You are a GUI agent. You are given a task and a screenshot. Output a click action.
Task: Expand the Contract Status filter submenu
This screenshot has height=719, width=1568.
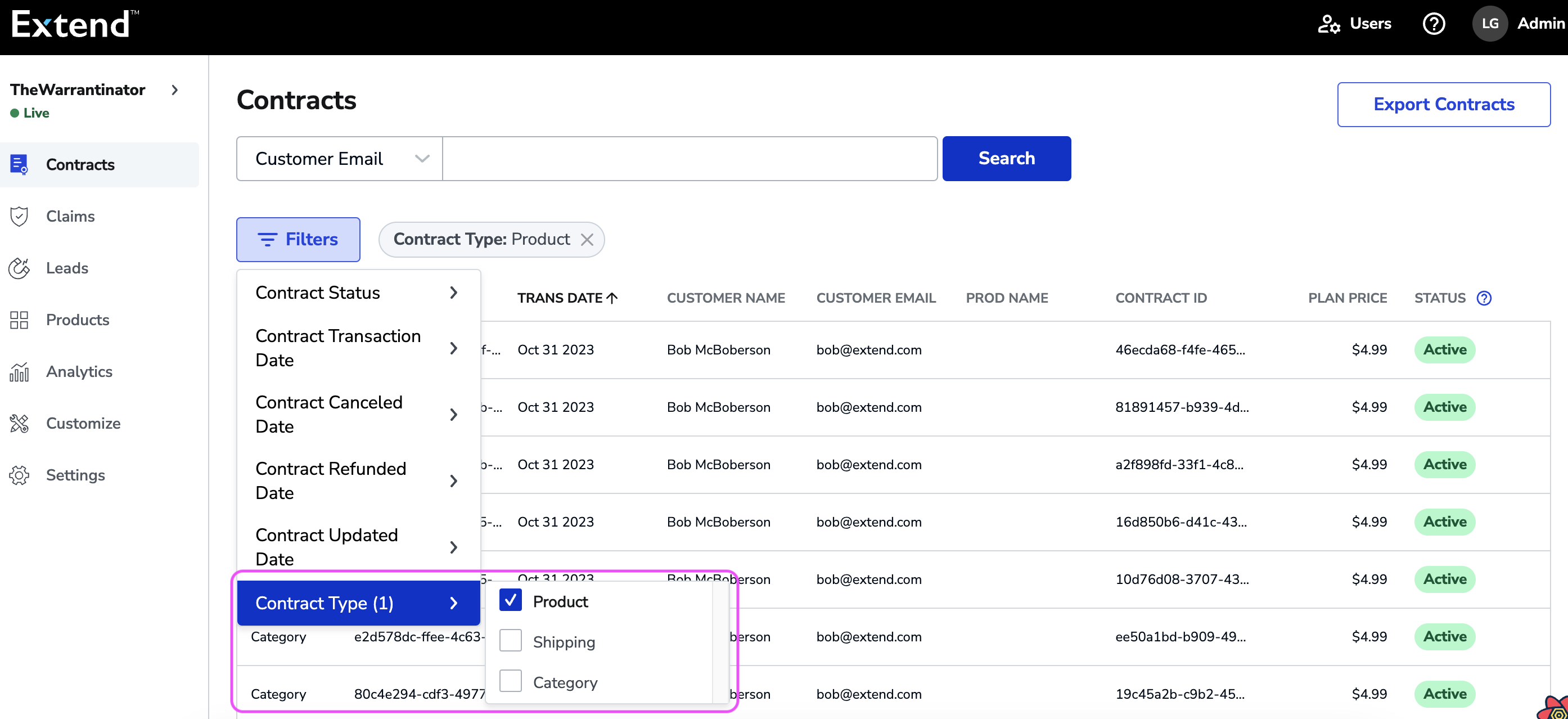click(358, 293)
